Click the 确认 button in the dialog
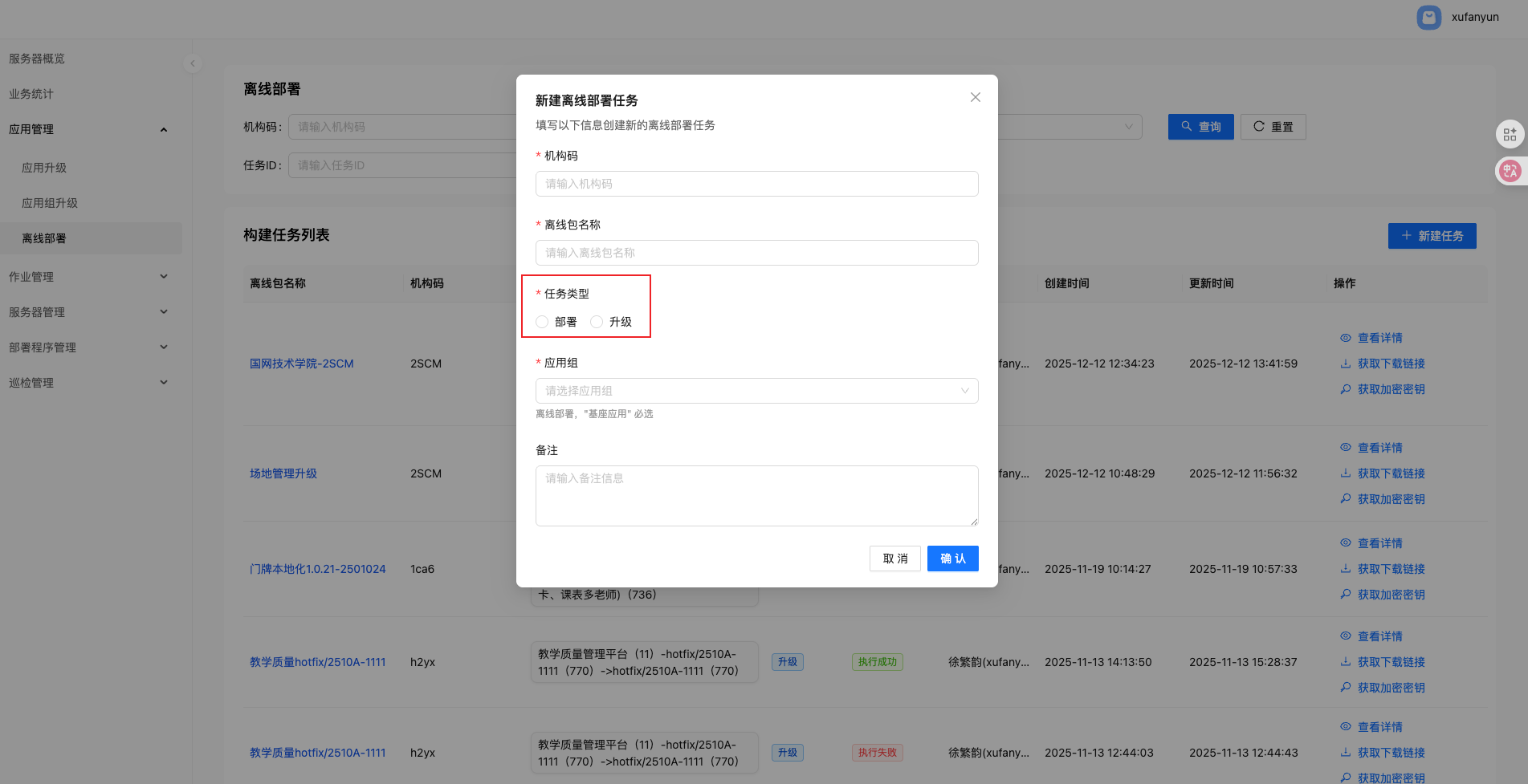The image size is (1528, 784). tap(952, 559)
